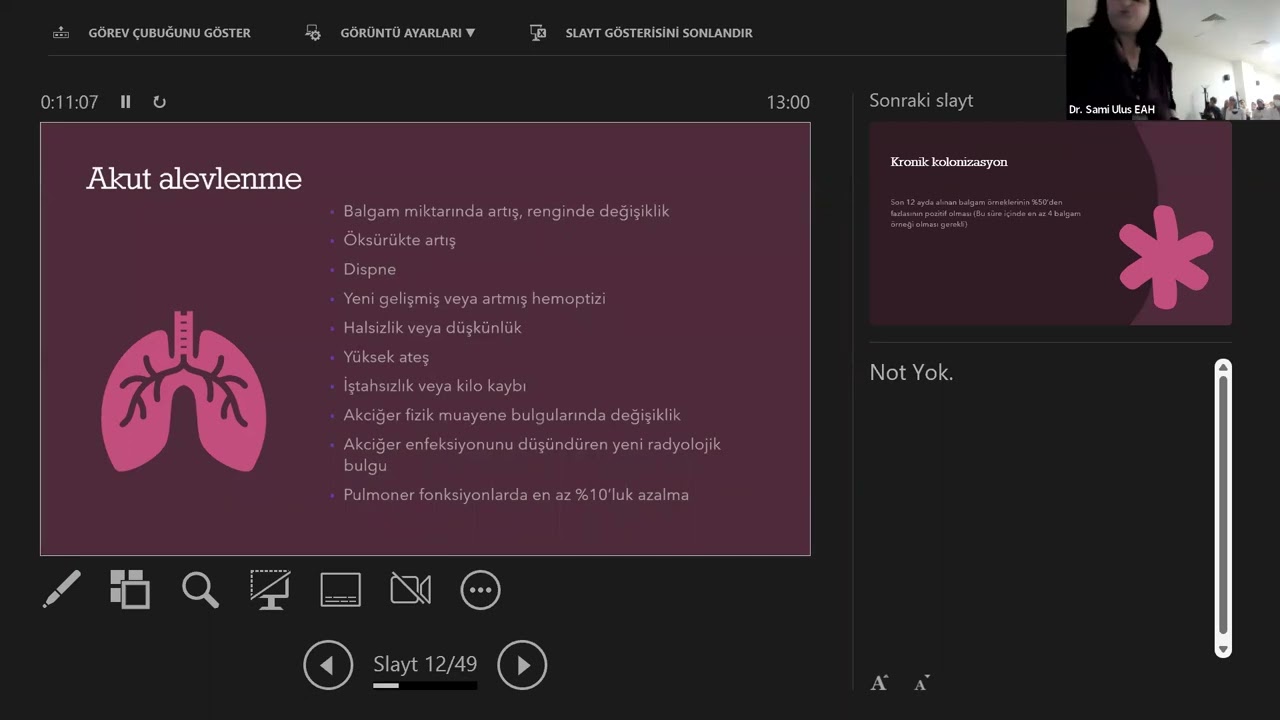Click the bullet Öksürükte artış
The width and height of the screenshot is (1280, 720).
click(399, 240)
